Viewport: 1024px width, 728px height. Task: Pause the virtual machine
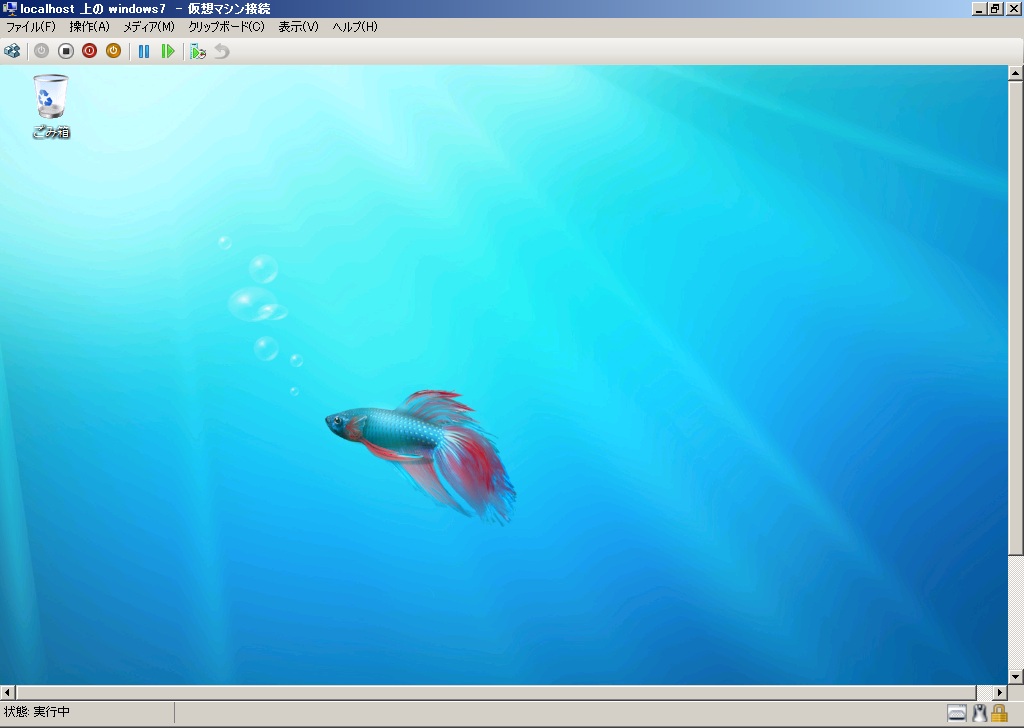click(144, 51)
